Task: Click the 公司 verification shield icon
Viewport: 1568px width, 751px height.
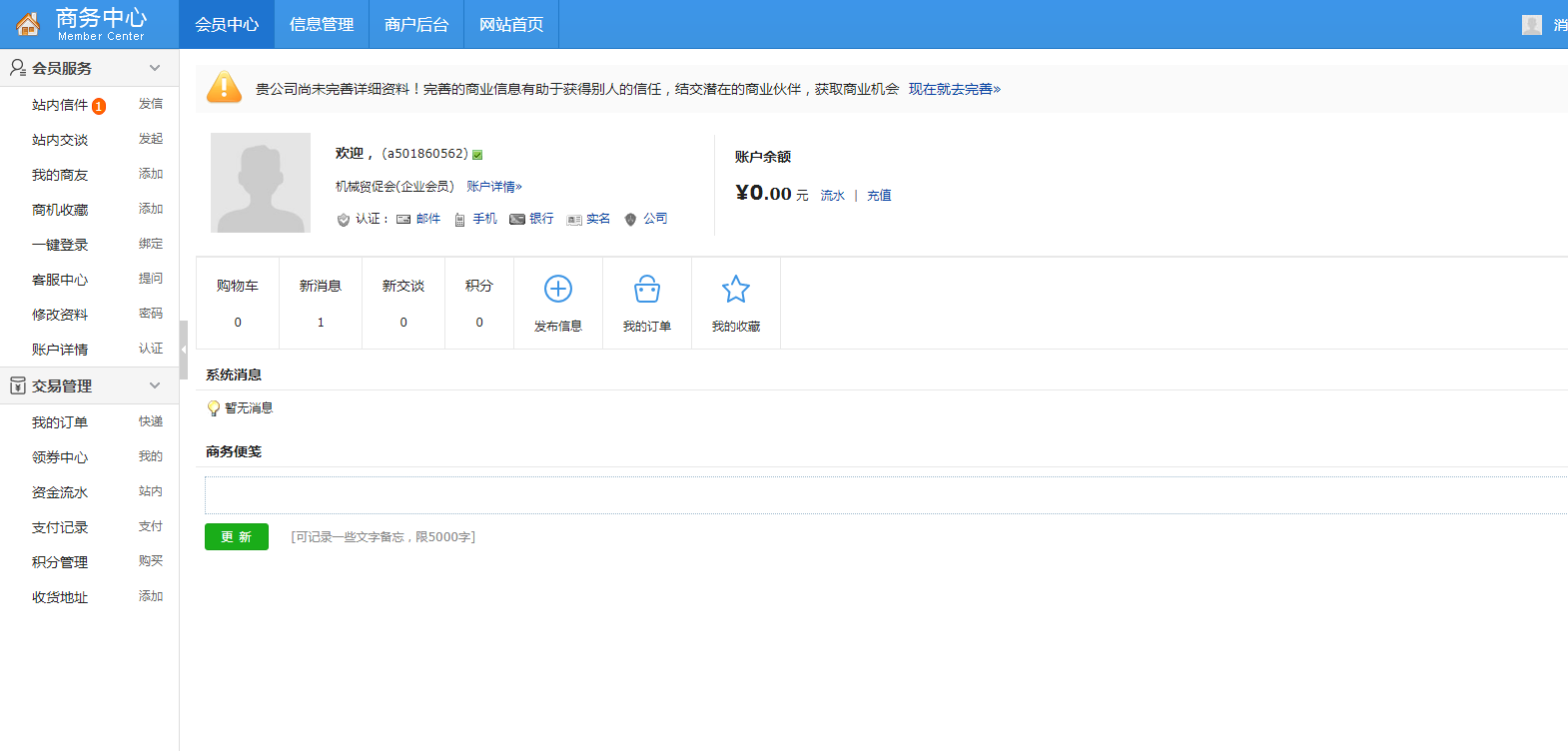Action: click(x=630, y=220)
